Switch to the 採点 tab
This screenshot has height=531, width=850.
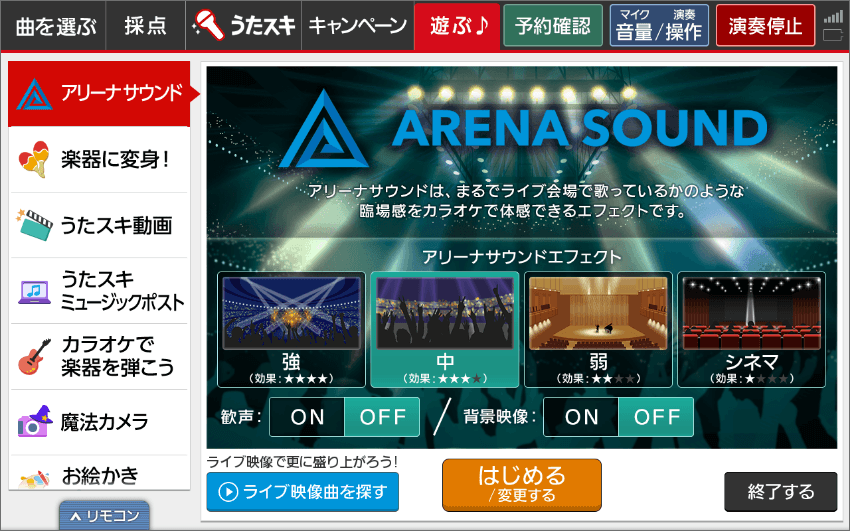[145, 26]
